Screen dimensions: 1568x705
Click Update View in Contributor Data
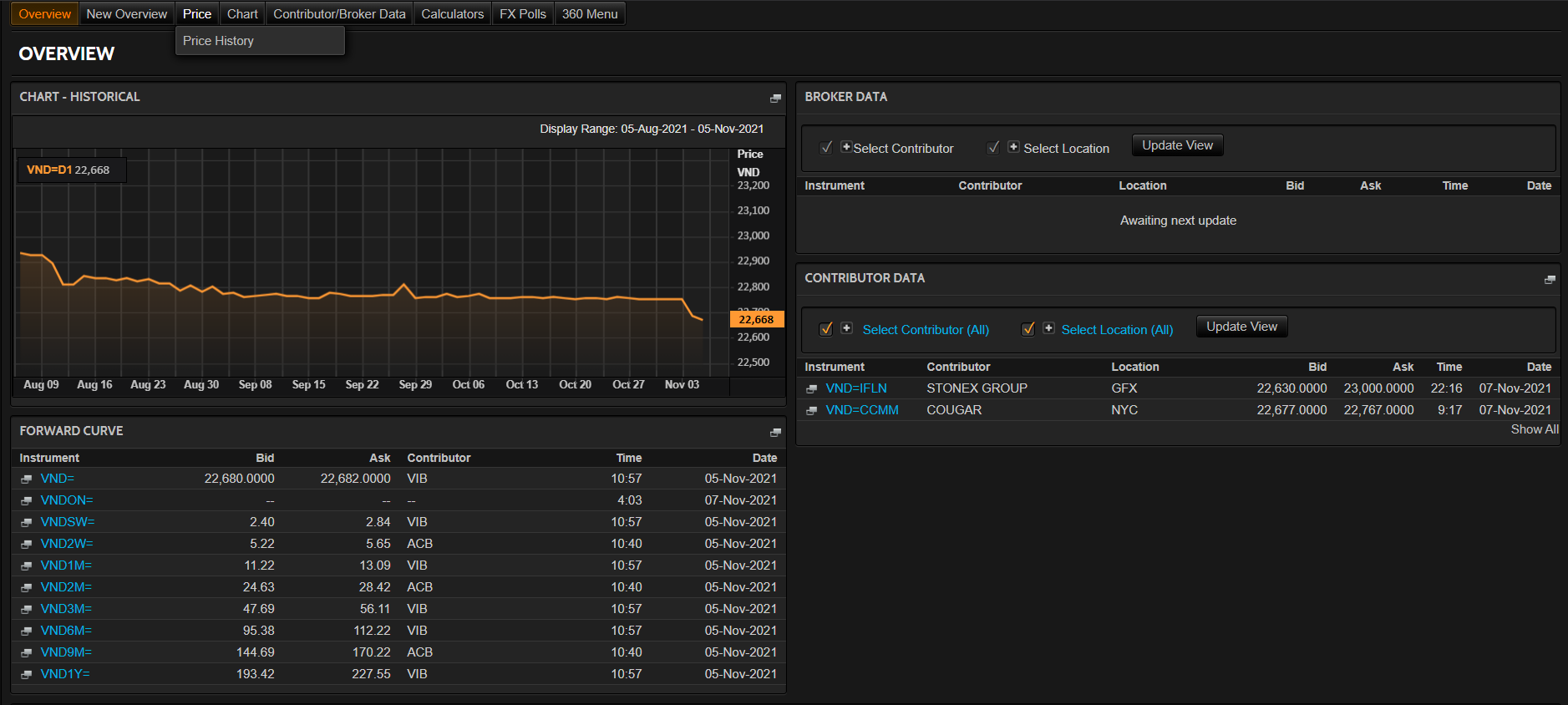tap(1241, 327)
